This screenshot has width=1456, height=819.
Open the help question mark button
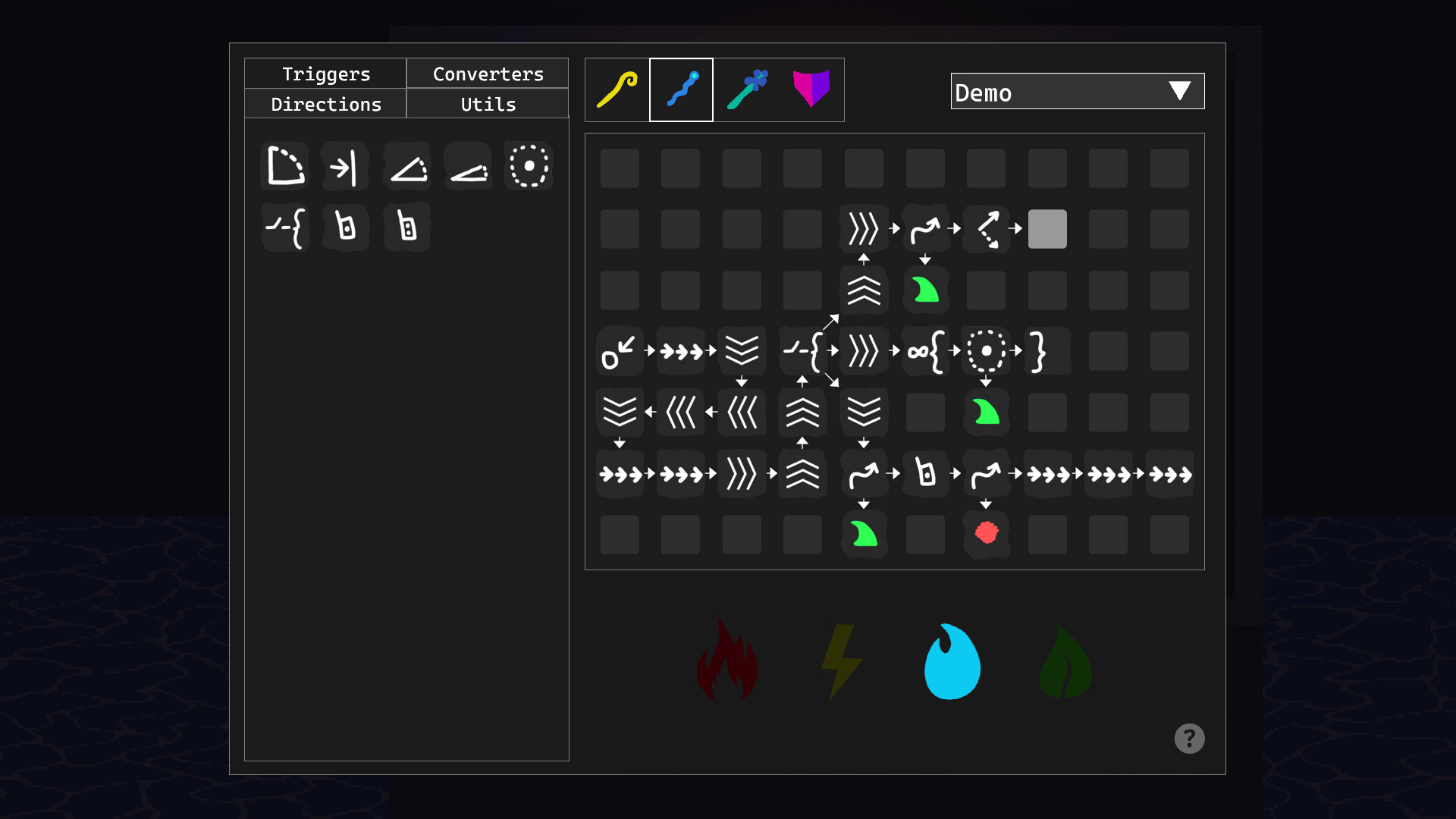(x=1189, y=738)
